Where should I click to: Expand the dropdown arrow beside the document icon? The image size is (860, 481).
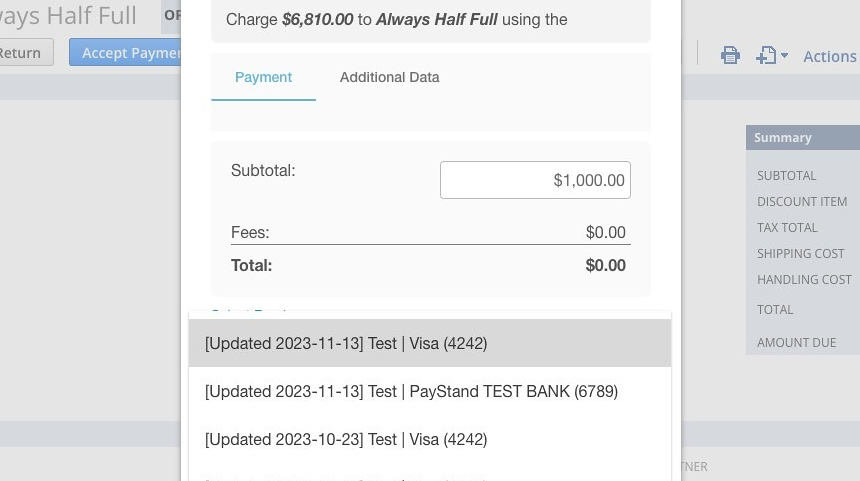click(784, 55)
